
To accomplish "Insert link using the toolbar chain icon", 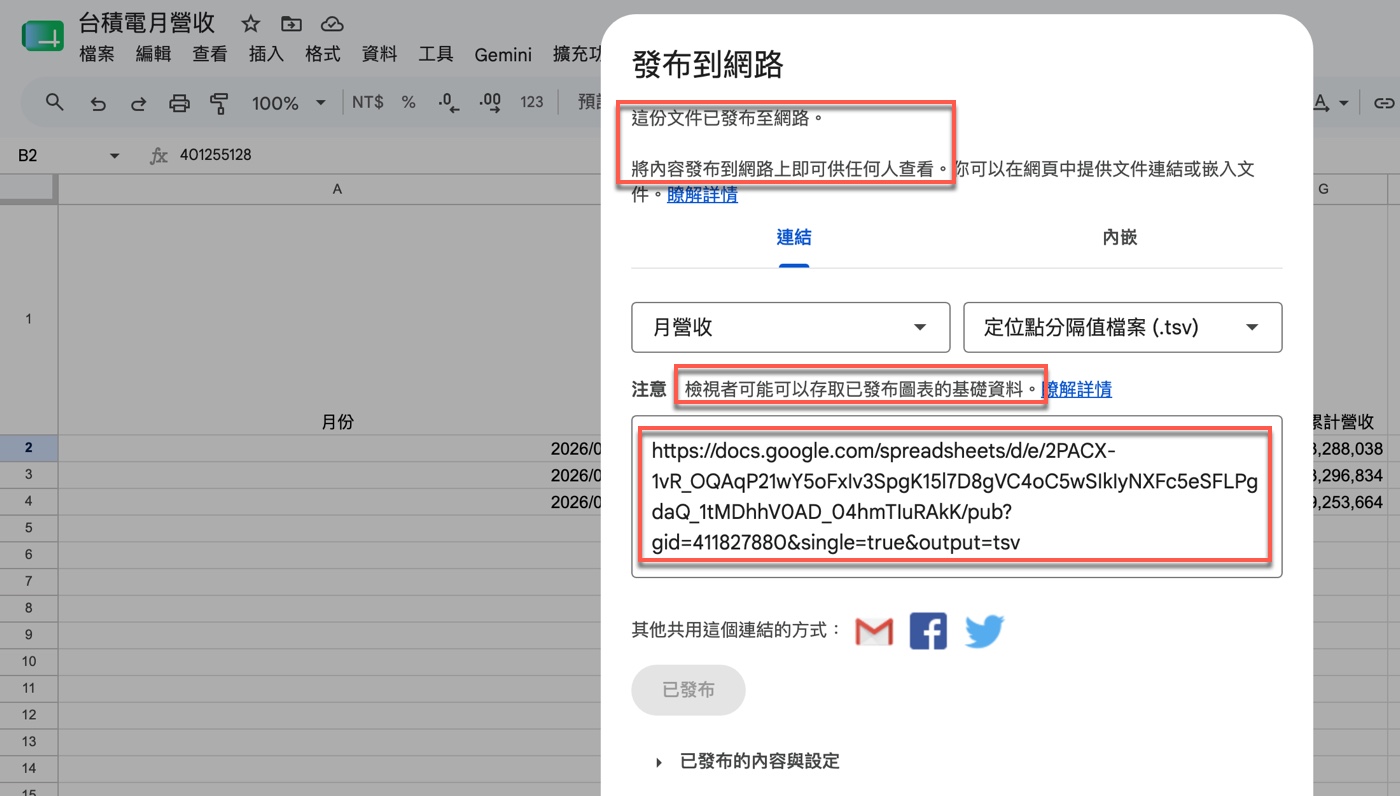I will pos(1384,103).
